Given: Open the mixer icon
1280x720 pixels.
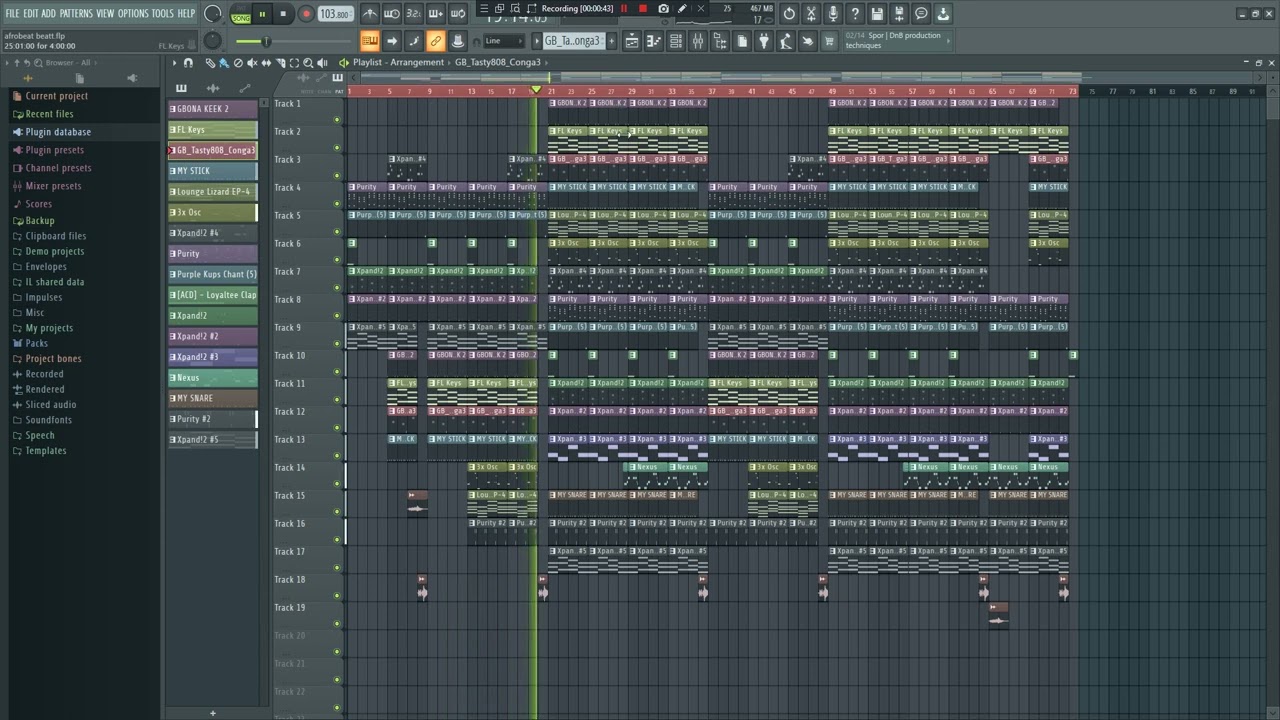Looking at the screenshot, I should (x=697, y=41).
